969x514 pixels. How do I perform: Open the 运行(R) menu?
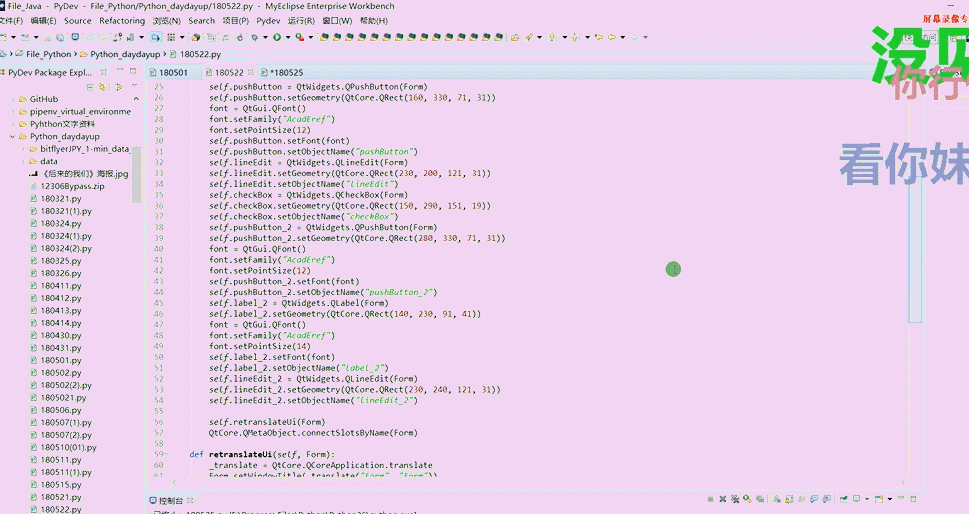tap(301, 20)
